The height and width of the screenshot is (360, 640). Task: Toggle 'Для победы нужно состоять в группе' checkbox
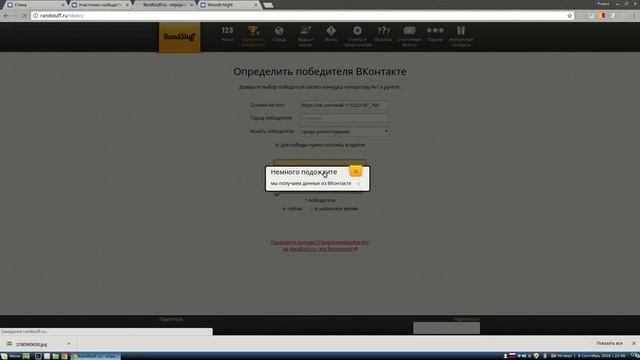(277, 145)
